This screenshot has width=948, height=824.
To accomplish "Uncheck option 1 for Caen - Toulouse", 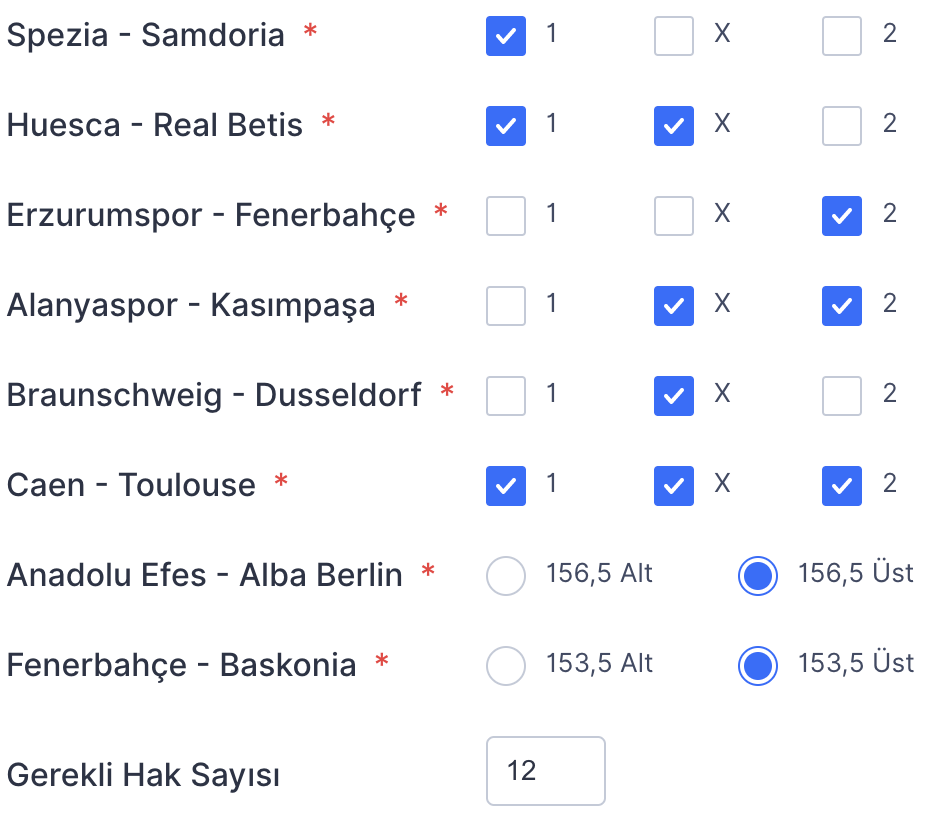I will 505,486.
